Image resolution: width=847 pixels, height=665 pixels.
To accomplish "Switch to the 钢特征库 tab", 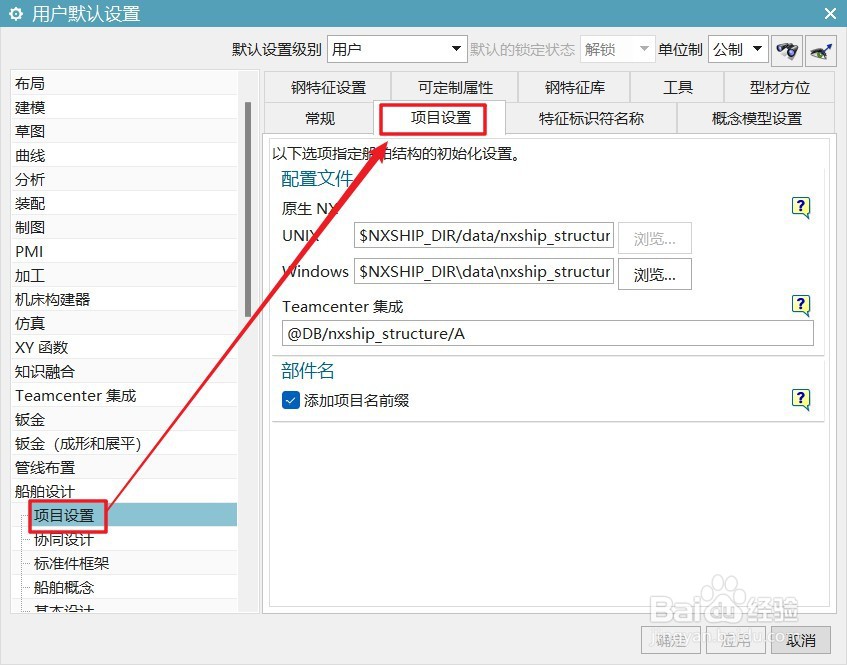I will (573, 87).
